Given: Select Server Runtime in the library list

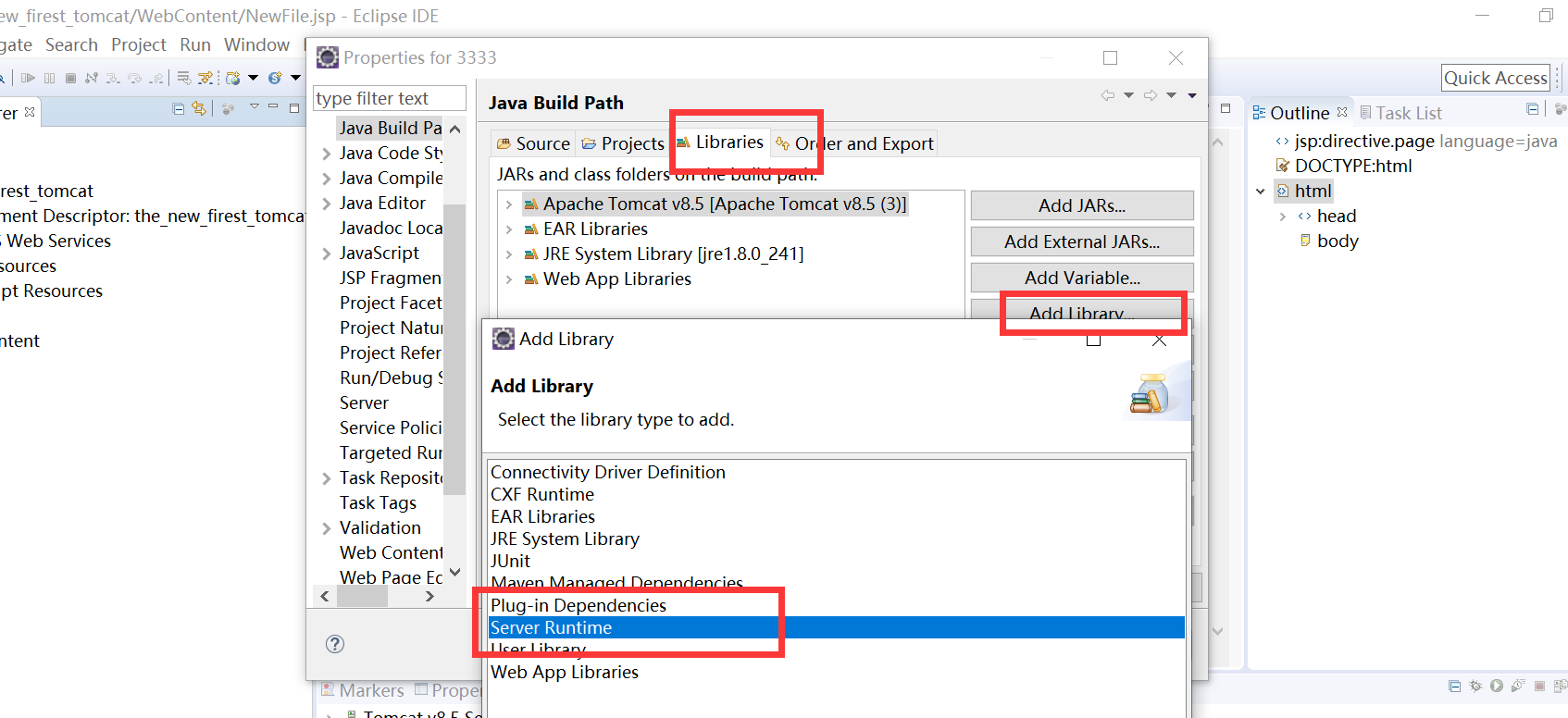Looking at the screenshot, I should coord(837,627).
